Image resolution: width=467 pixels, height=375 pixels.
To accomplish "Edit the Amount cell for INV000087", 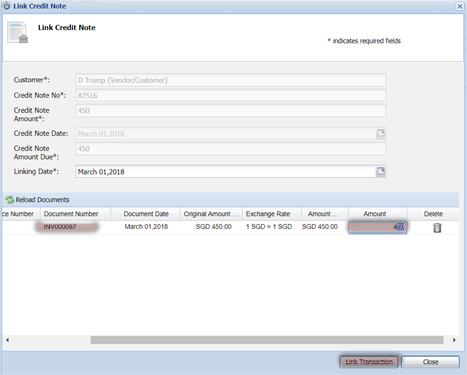I will [x=378, y=227].
